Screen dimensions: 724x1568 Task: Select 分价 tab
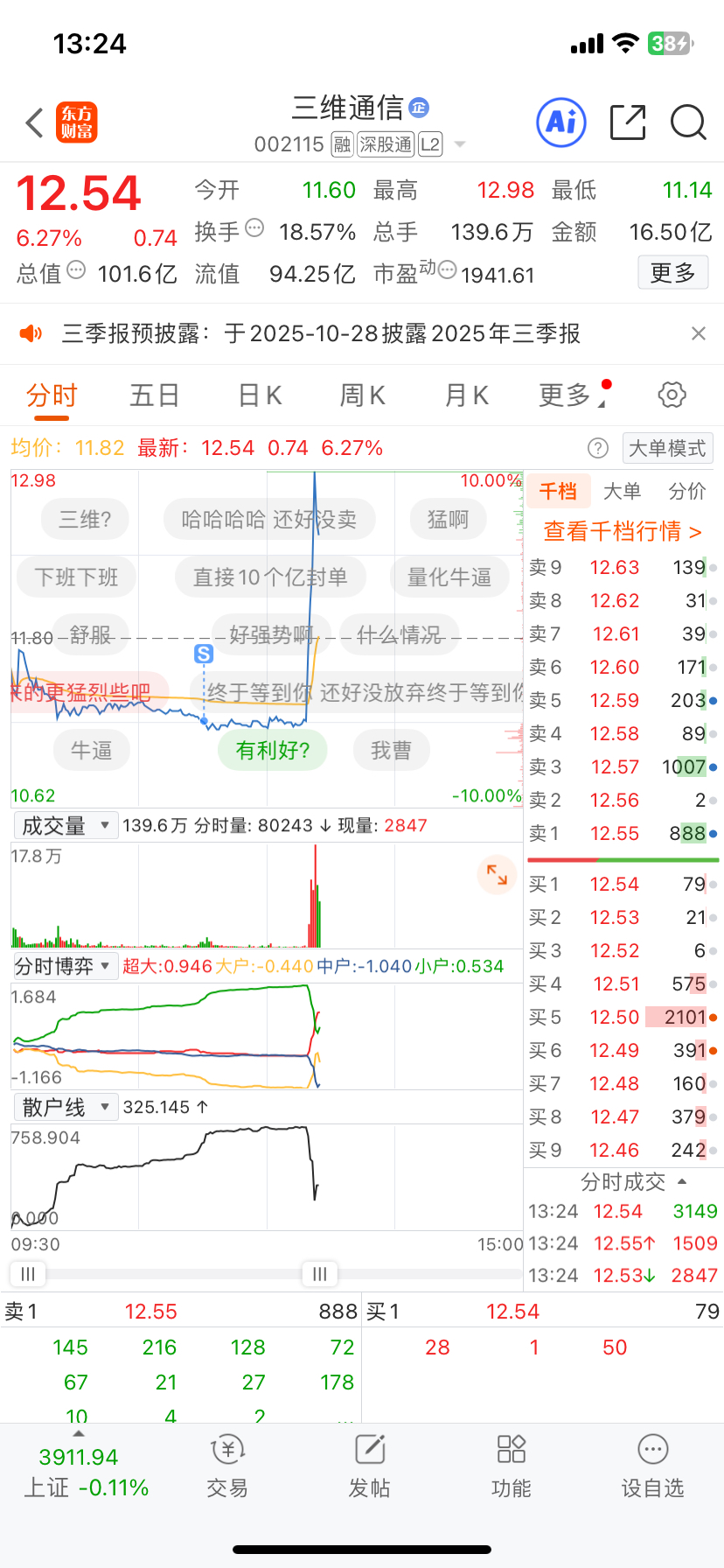point(687,492)
